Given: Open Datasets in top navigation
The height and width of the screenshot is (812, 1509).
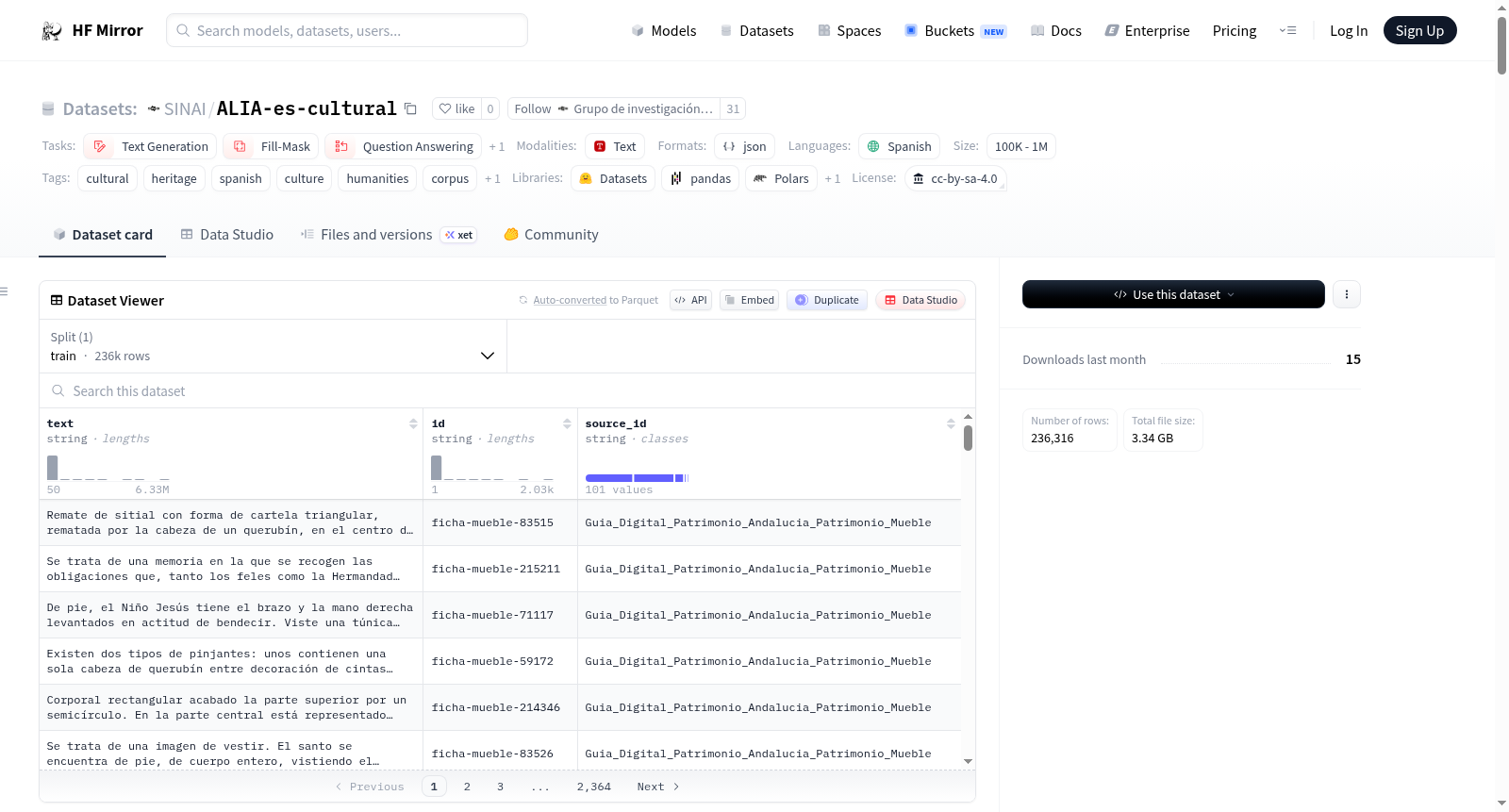Looking at the screenshot, I should pyautogui.click(x=756, y=31).
